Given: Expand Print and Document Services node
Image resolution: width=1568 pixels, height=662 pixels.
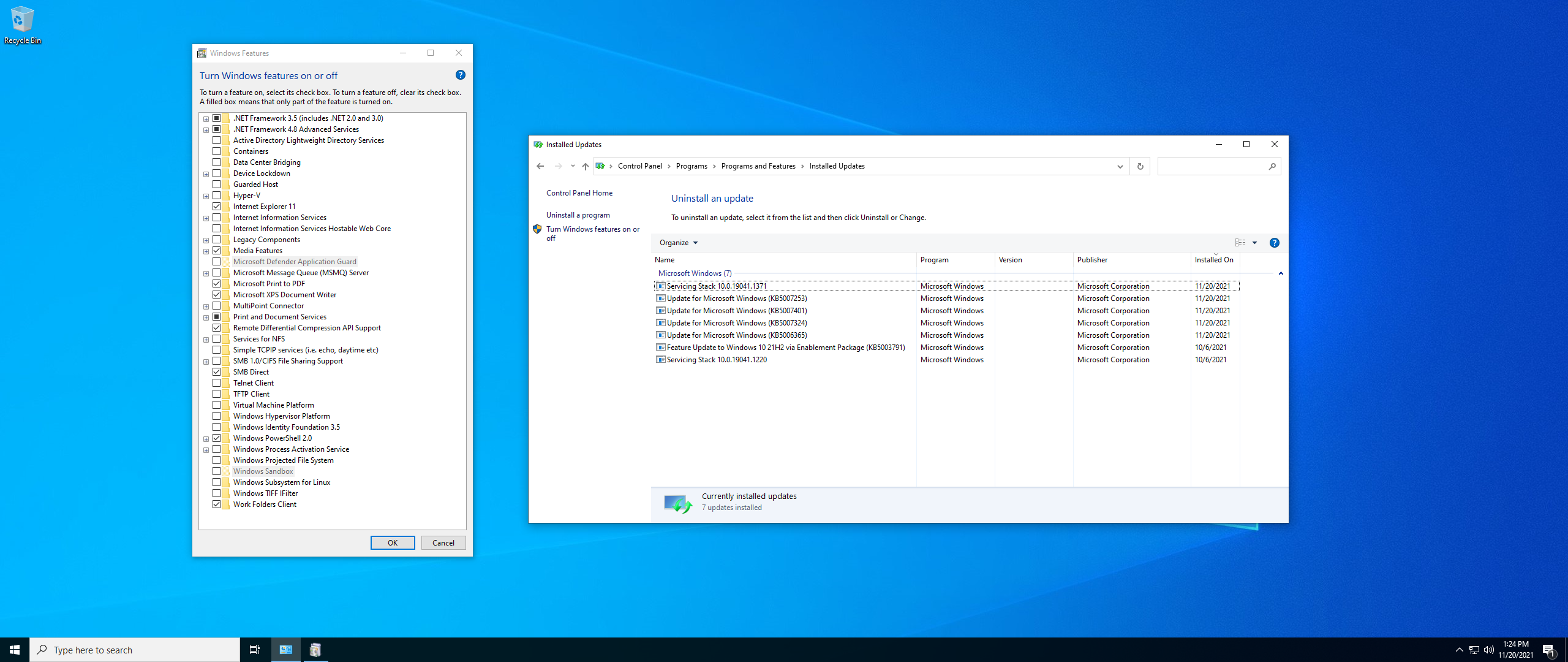Looking at the screenshot, I should (206, 318).
